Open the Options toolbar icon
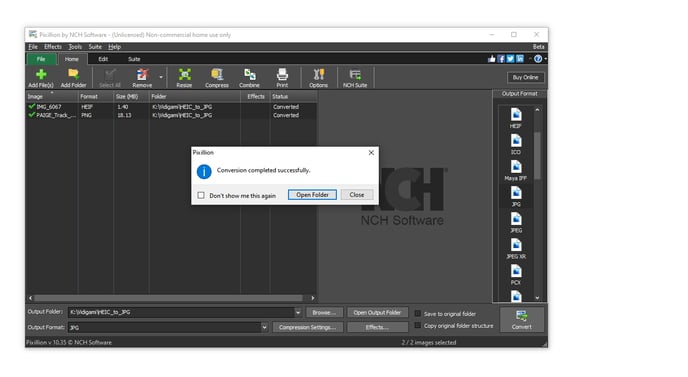Screen dimensions: 688x377 click(319, 78)
